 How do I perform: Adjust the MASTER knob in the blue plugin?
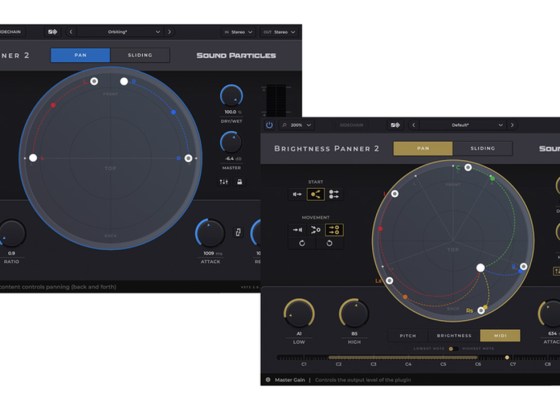[231, 142]
